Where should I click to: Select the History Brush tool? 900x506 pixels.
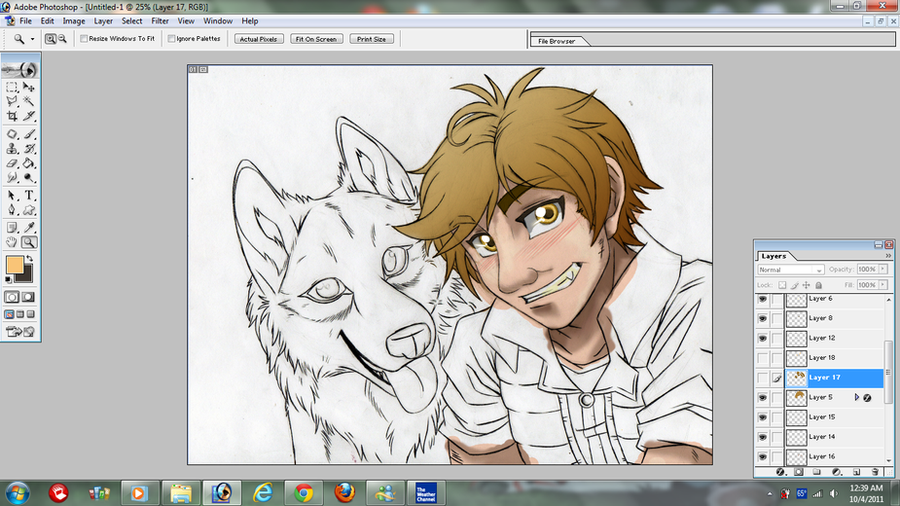click(29, 149)
